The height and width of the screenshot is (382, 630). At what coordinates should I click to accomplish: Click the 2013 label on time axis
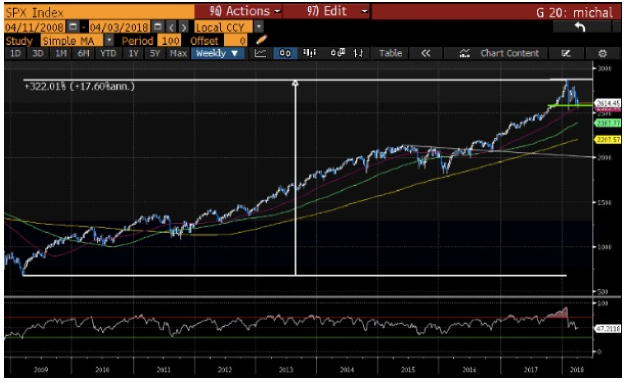pos(286,369)
